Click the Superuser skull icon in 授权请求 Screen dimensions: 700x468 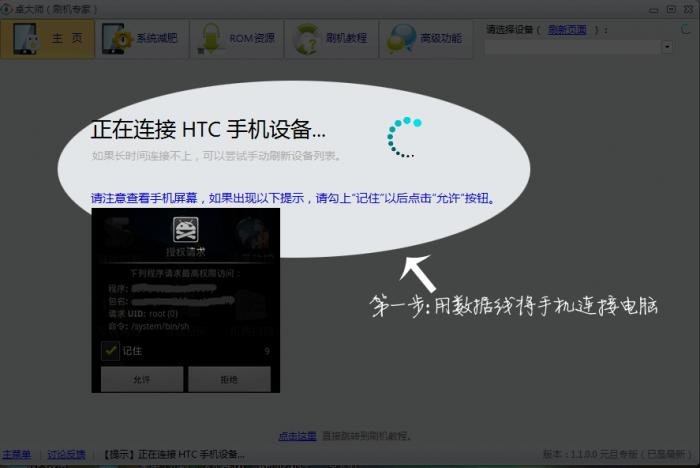click(186, 229)
